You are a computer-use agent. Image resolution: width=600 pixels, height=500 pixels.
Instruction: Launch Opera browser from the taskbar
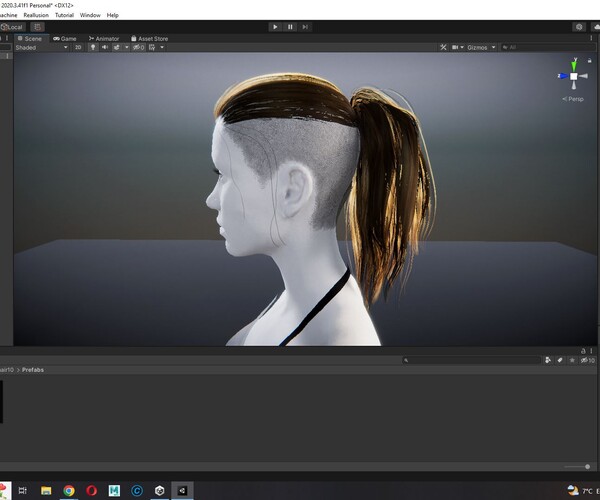pyautogui.click(x=91, y=490)
